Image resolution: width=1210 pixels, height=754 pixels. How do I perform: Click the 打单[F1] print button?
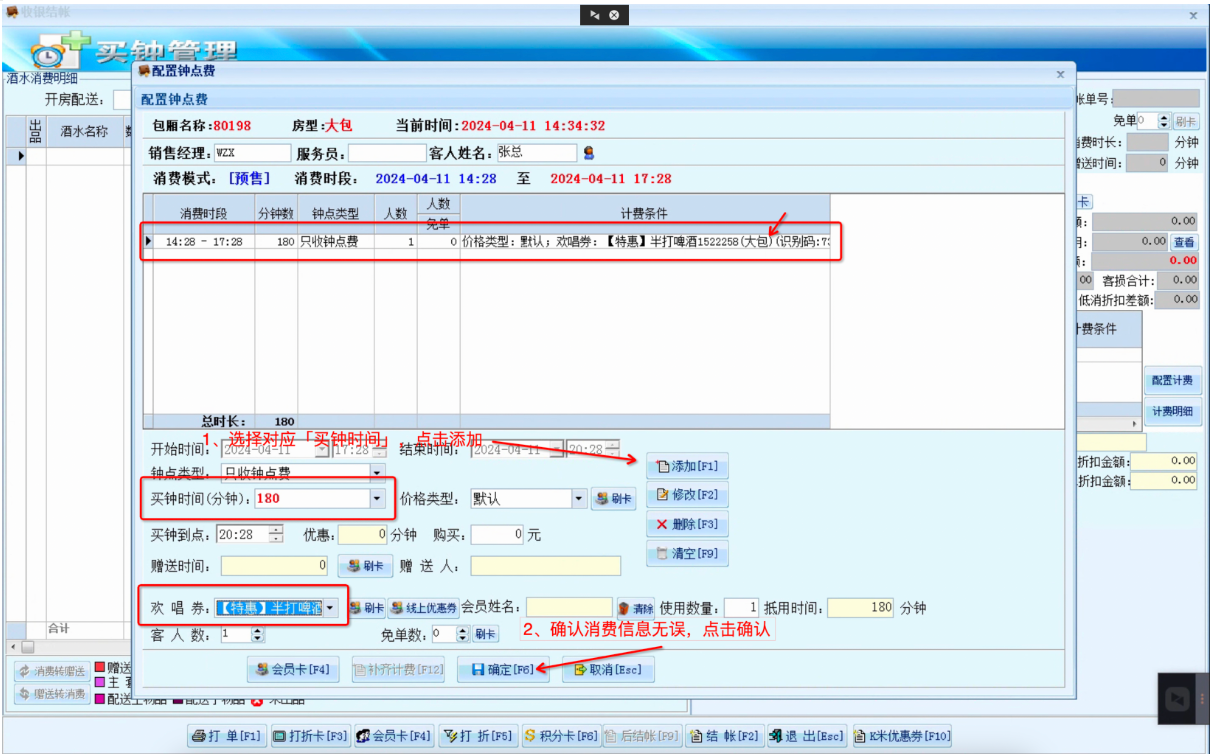click(x=227, y=737)
